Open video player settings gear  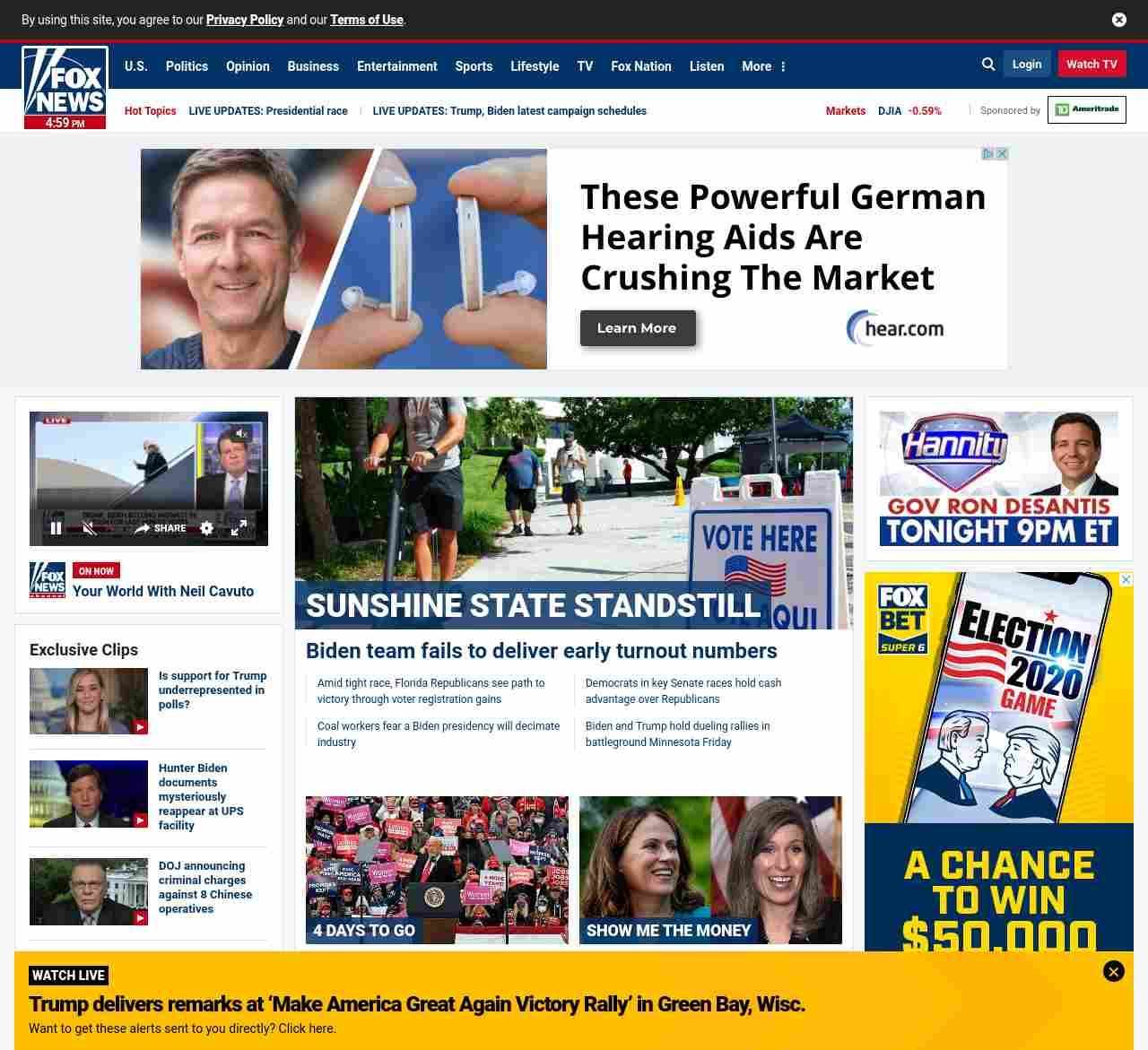click(206, 528)
